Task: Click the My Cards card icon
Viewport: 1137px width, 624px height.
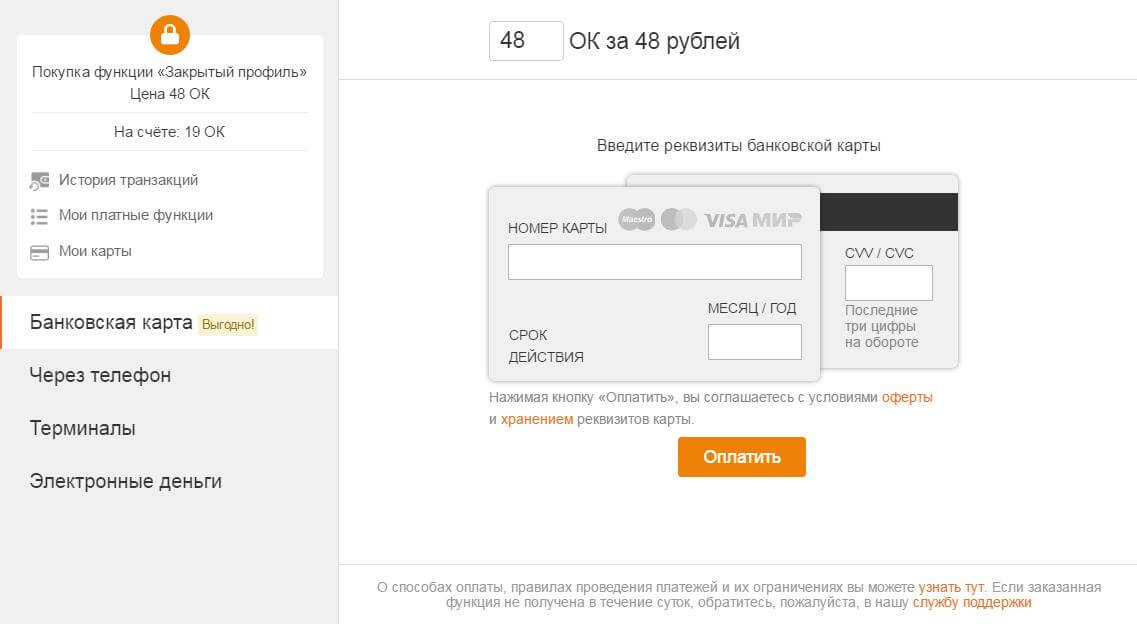Action: pyautogui.click(x=40, y=252)
